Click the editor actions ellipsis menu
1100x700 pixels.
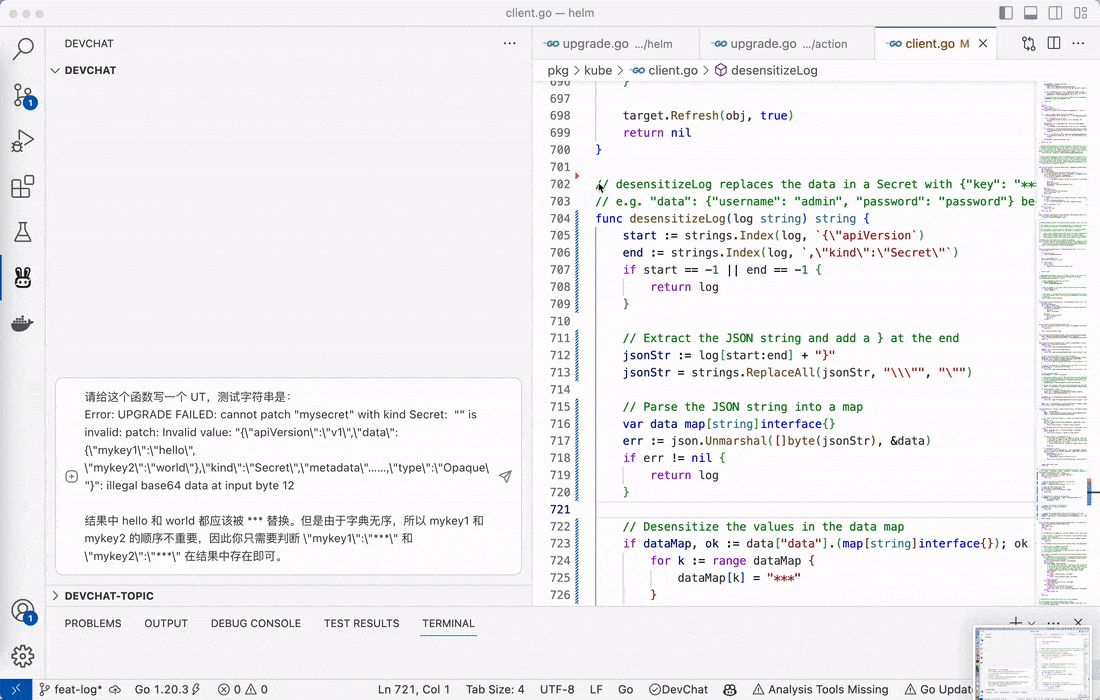(x=1078, y=43)
